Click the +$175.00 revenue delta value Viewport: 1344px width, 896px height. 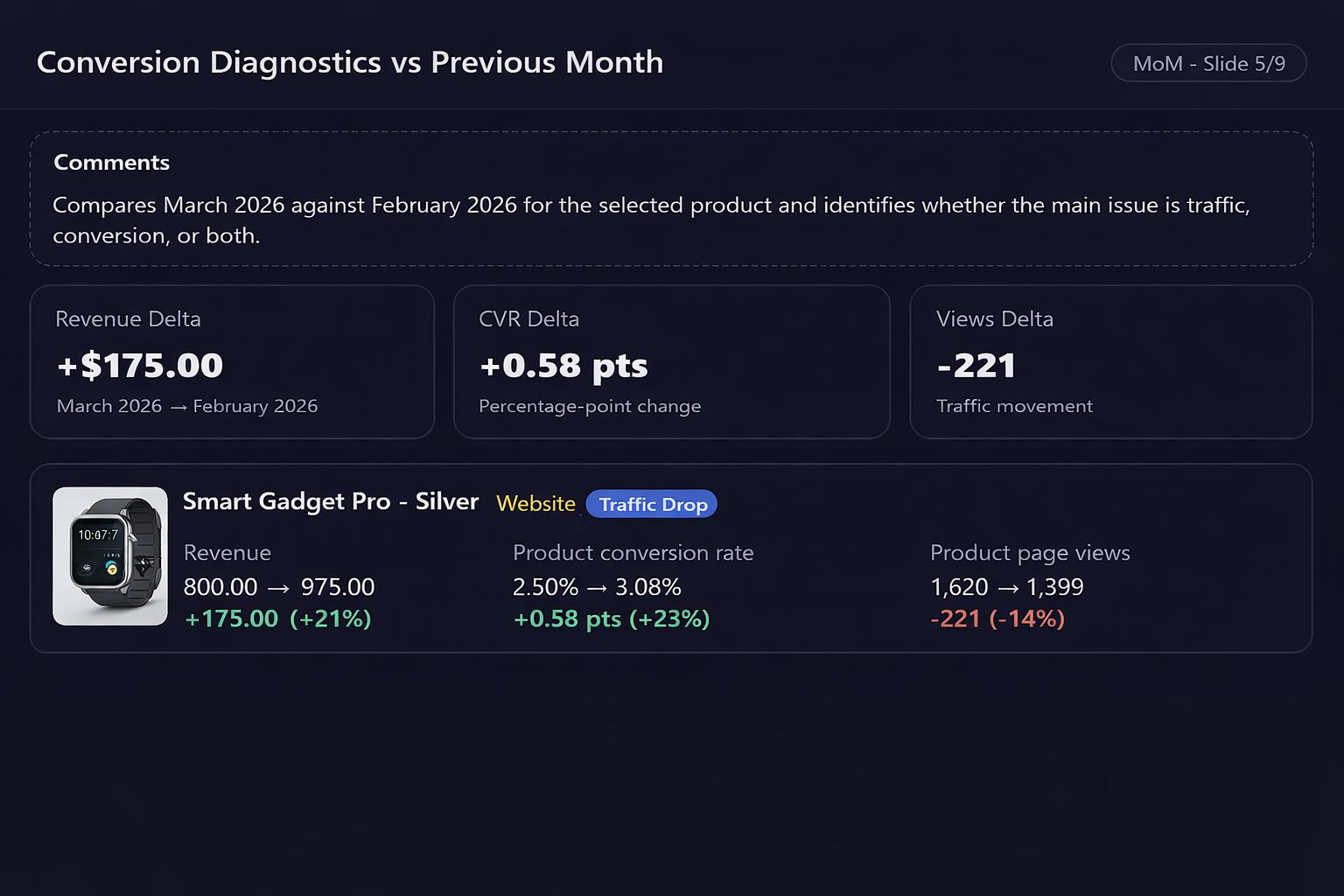click(x=140, y=365)
